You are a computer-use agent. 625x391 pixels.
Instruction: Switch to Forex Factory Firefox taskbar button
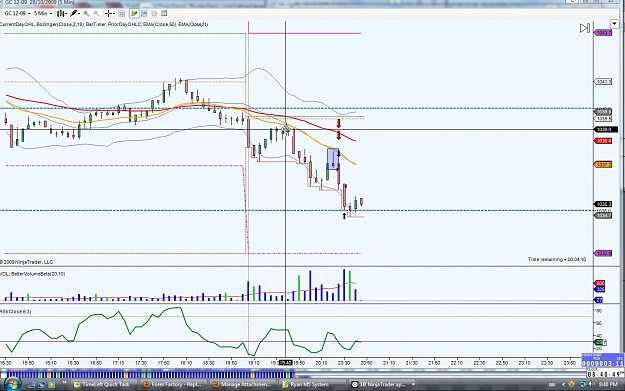pos(173,384)
